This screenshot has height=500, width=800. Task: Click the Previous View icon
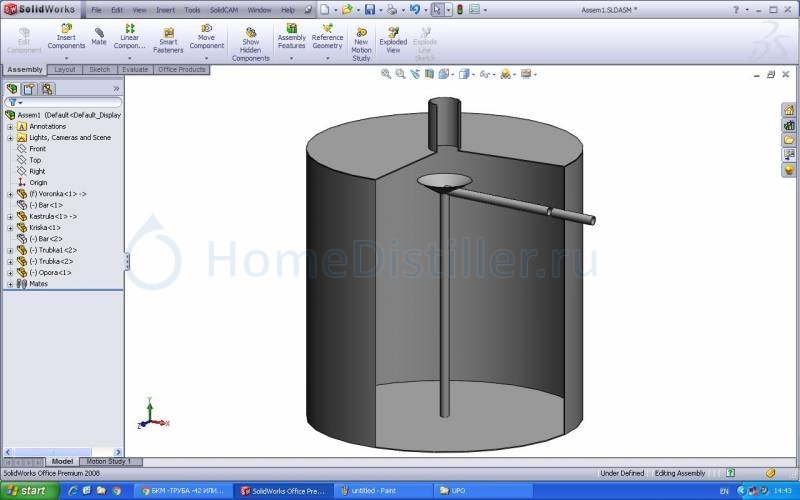(415, 74)
